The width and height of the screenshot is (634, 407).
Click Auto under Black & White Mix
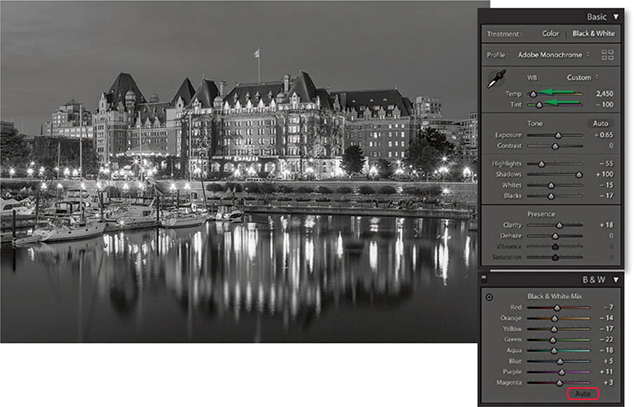coord(583,394)
